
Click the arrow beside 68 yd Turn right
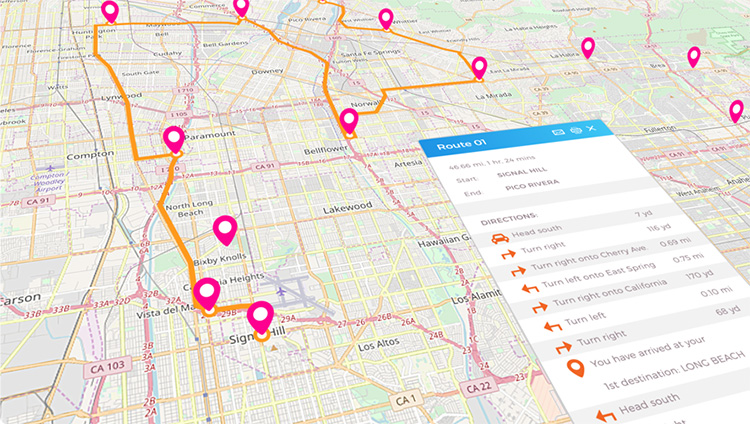tap(563, 347)
